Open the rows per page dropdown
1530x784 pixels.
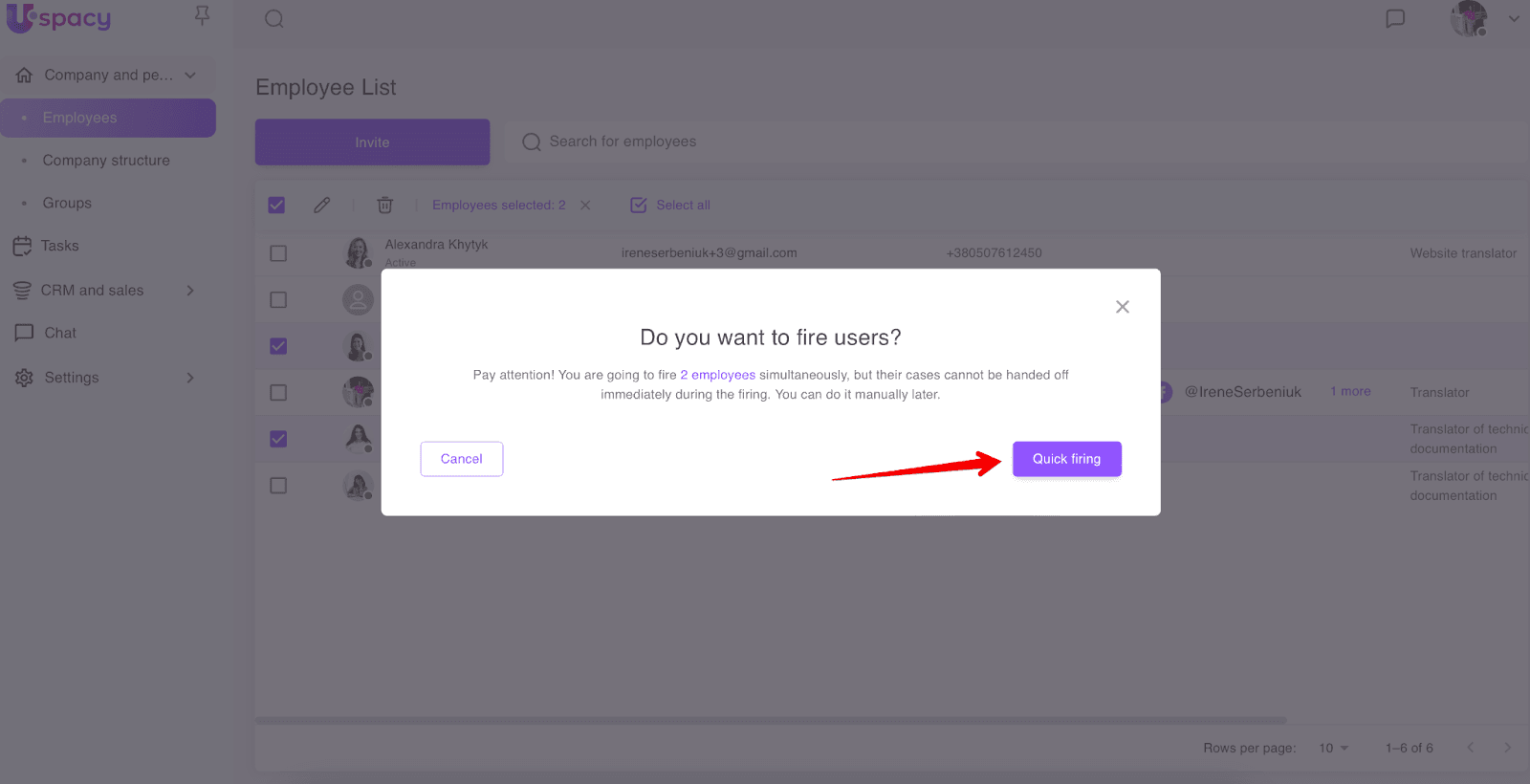(1333, 748)
